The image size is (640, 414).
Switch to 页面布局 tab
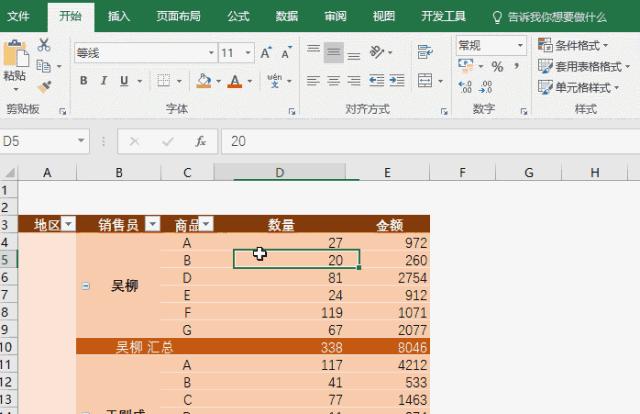tap(178, 16)
